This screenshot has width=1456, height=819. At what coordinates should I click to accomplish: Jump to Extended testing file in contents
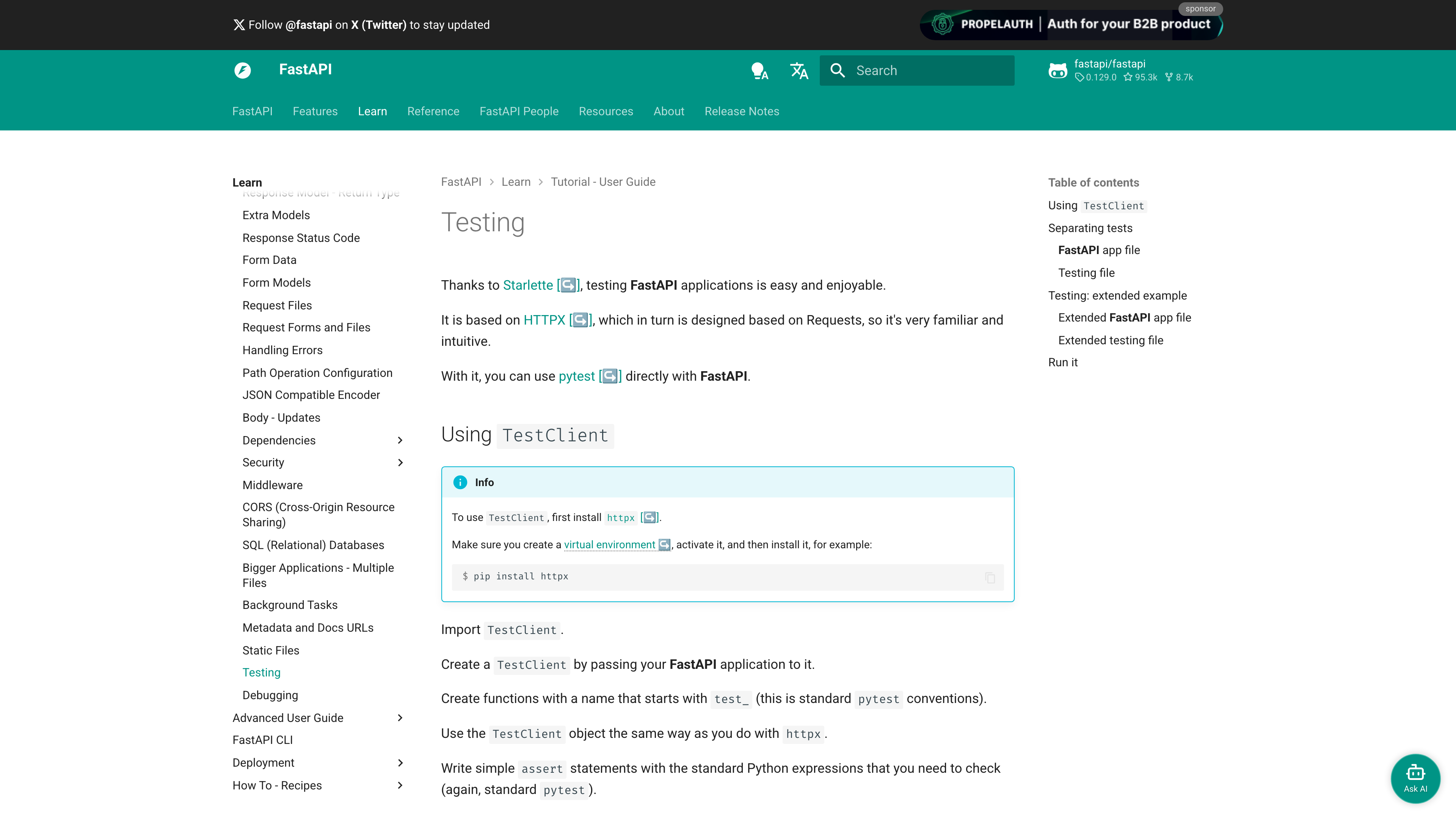point(1110,340)
